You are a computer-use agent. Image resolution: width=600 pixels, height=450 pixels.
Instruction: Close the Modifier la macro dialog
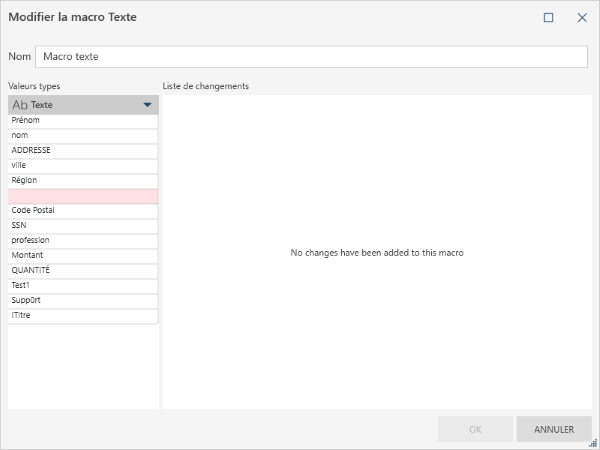click(x=582, y=18)
